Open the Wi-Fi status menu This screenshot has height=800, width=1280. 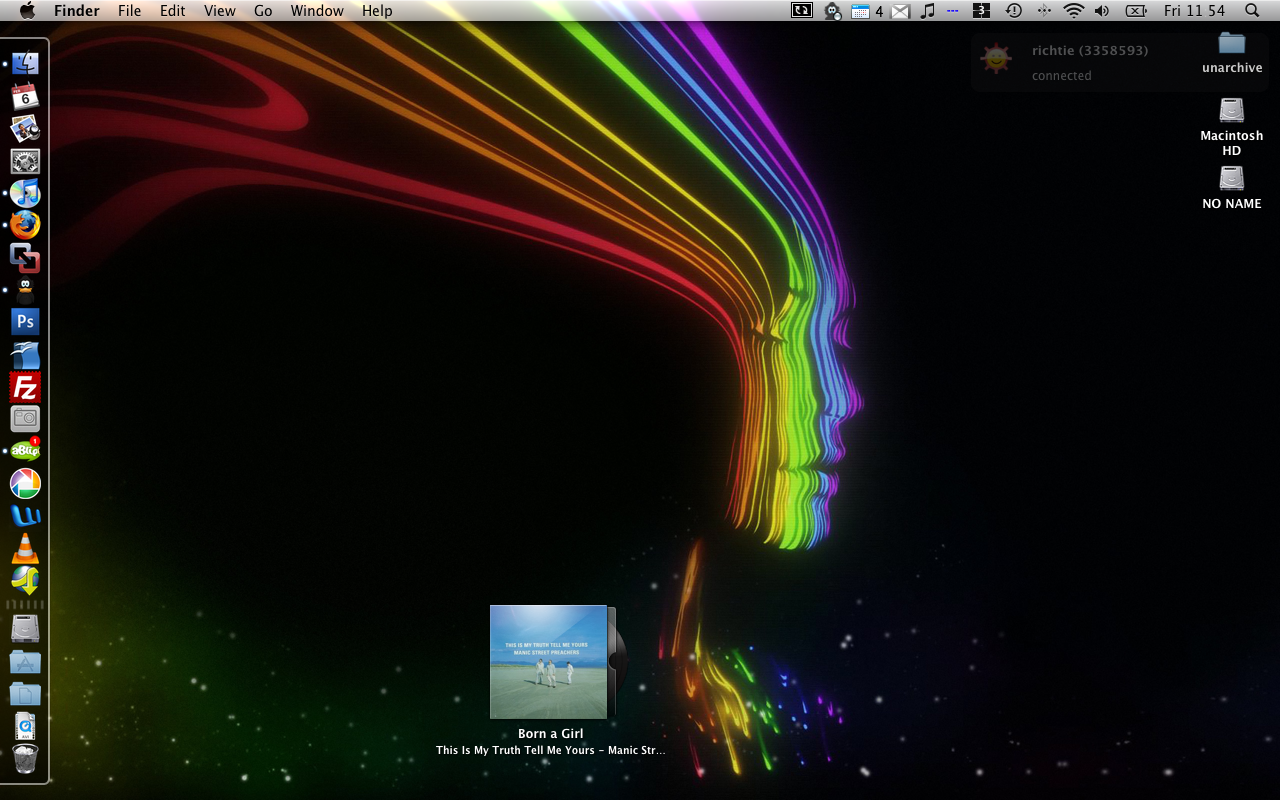pyautogui.click(x=1073, y=11)
